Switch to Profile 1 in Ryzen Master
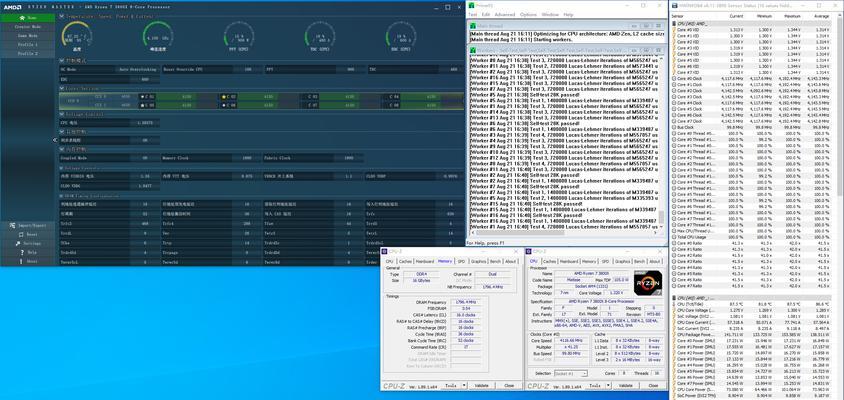The width and height of the screenshot is (844, 400). tap(27, 45)
